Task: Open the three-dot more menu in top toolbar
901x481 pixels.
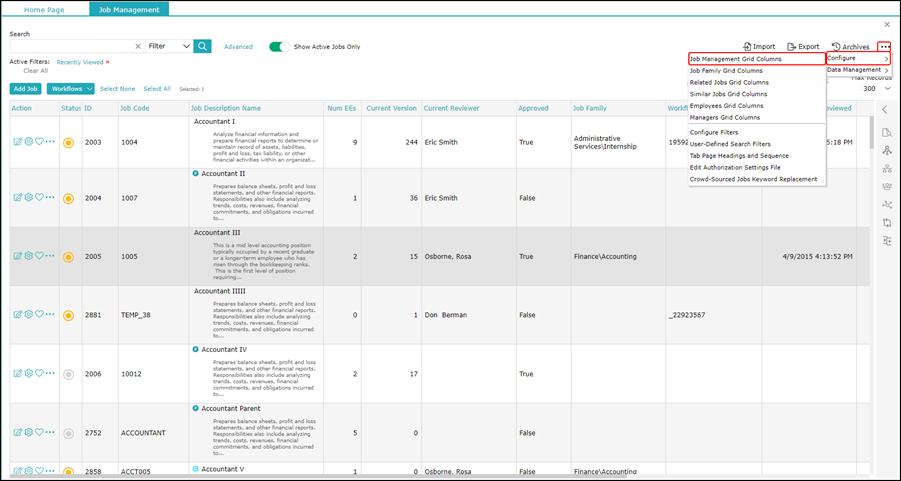Action: click(884, 47)
